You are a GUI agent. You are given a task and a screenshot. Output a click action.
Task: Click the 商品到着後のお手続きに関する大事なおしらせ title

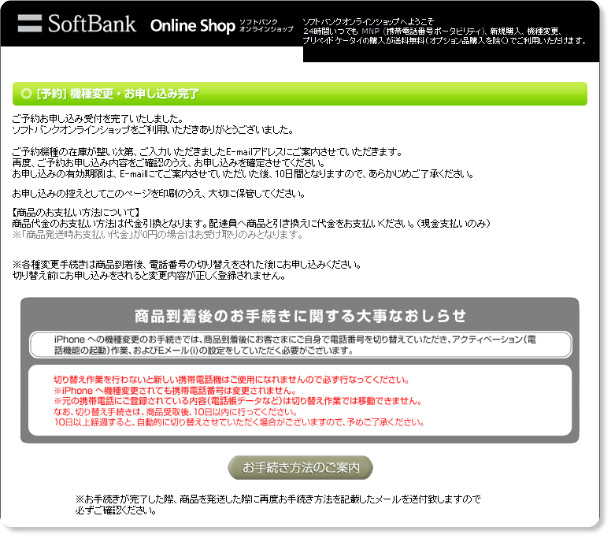click(x=300, y=316)
